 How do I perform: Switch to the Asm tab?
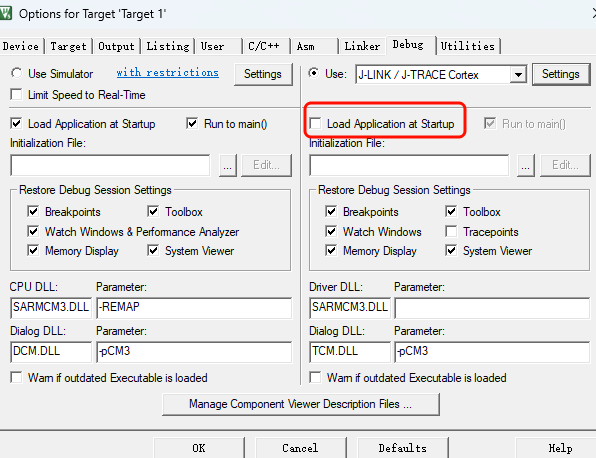(314, 46)
